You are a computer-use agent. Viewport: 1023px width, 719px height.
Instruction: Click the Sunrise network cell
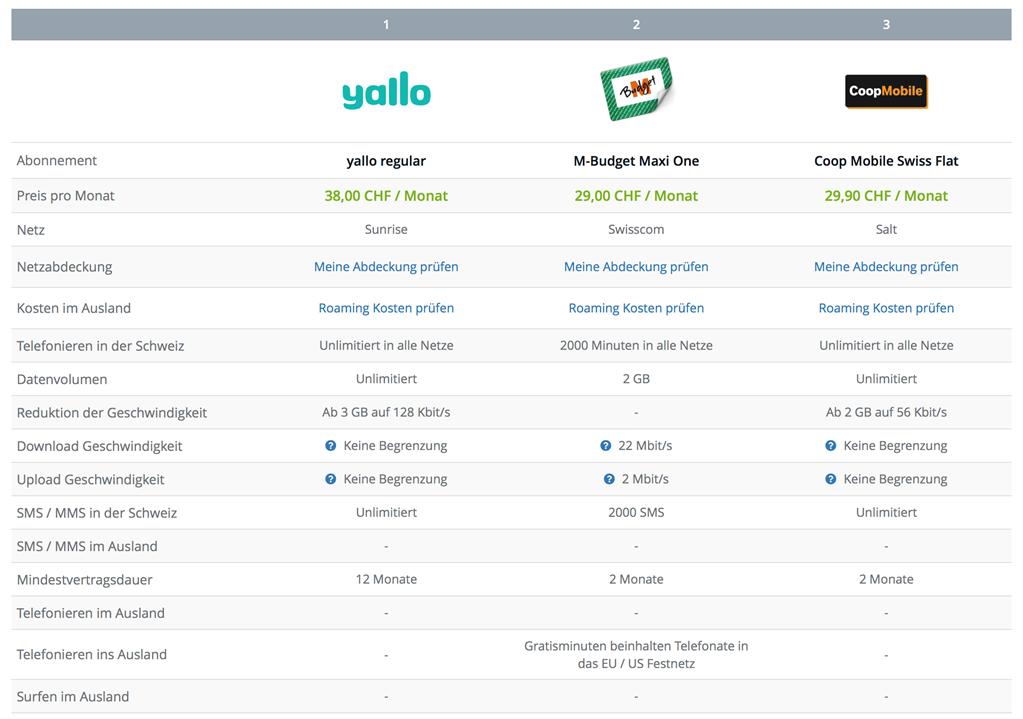[386, 230]
